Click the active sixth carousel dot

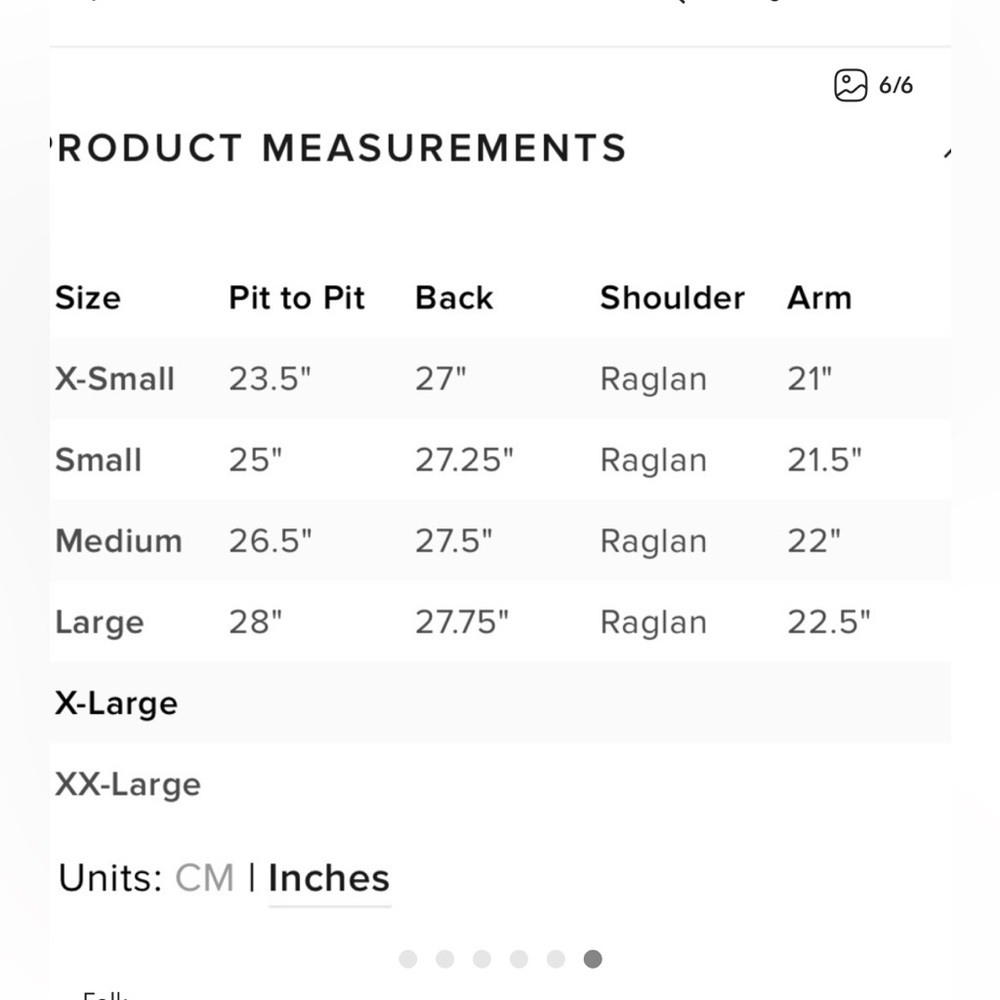pyautogui.click(x=592, y=959)
